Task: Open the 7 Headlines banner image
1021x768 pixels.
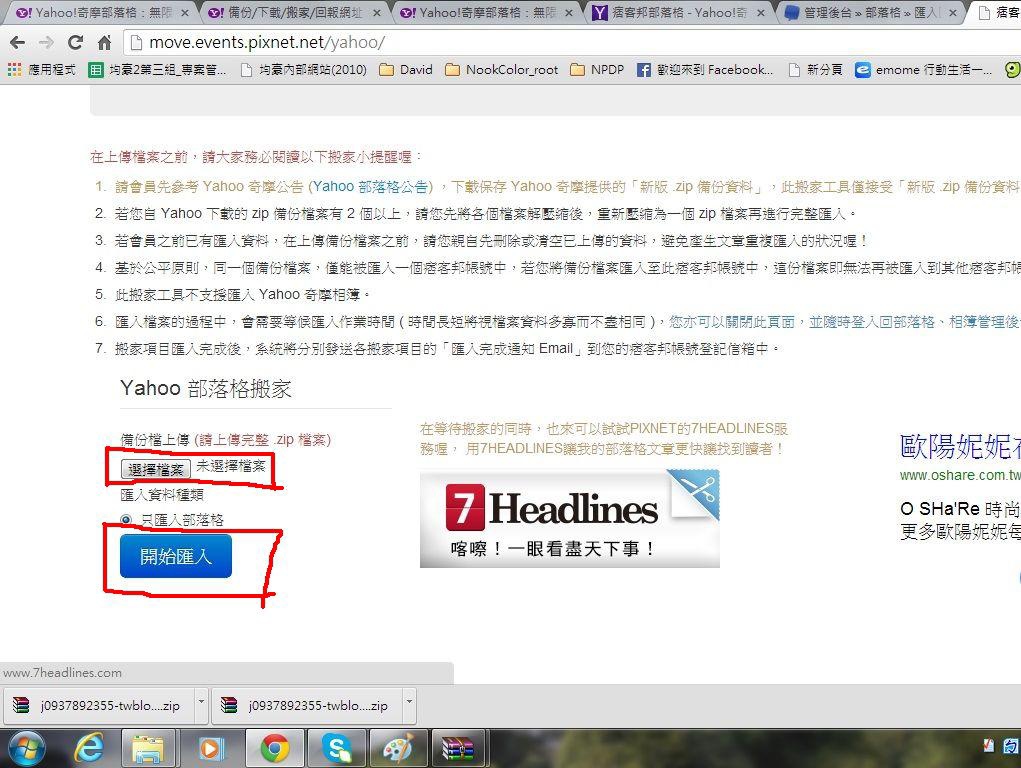Action: click(x=570, y=519)
